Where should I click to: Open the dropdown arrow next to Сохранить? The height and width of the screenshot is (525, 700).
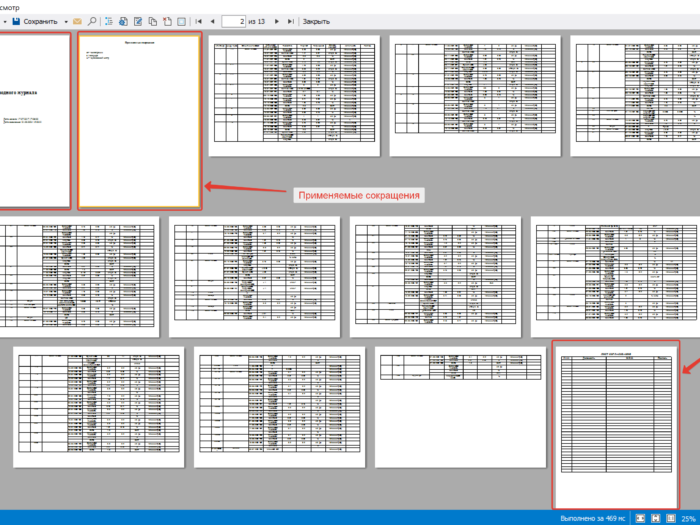pyautogui.click(x=66, y=21)
